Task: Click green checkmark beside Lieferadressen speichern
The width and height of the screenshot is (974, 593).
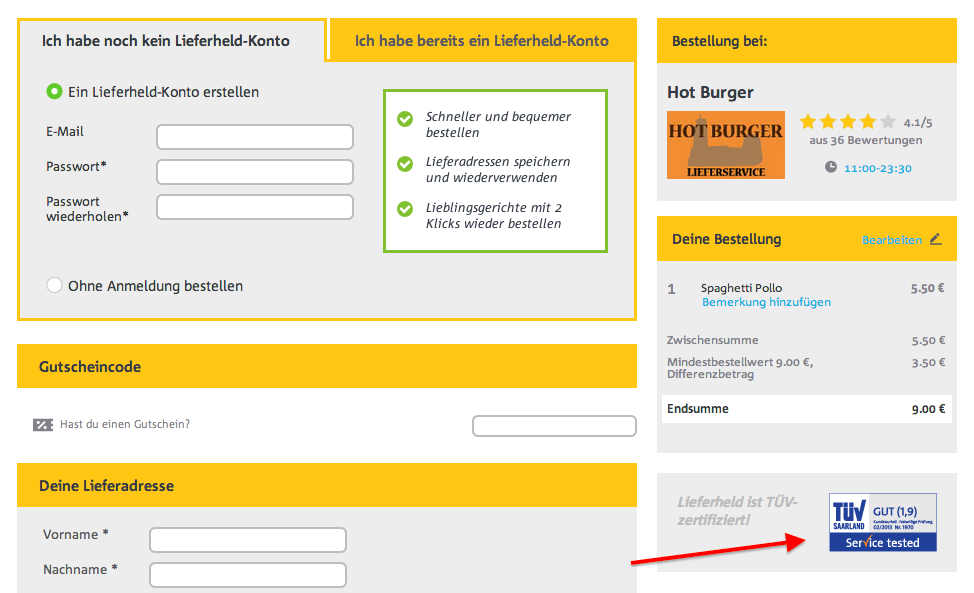Action: (x=405, y=163)
